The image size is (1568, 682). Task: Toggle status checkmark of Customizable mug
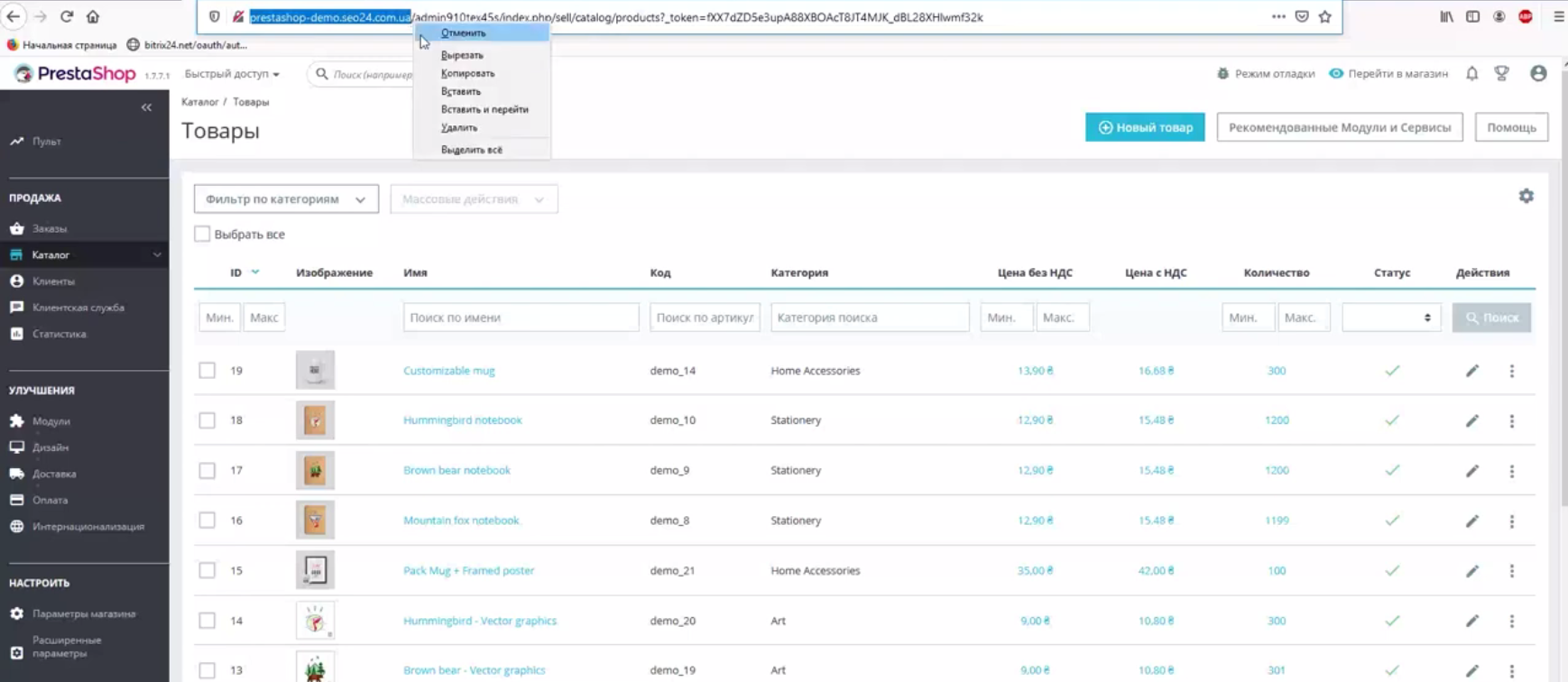pos(1392,371)
